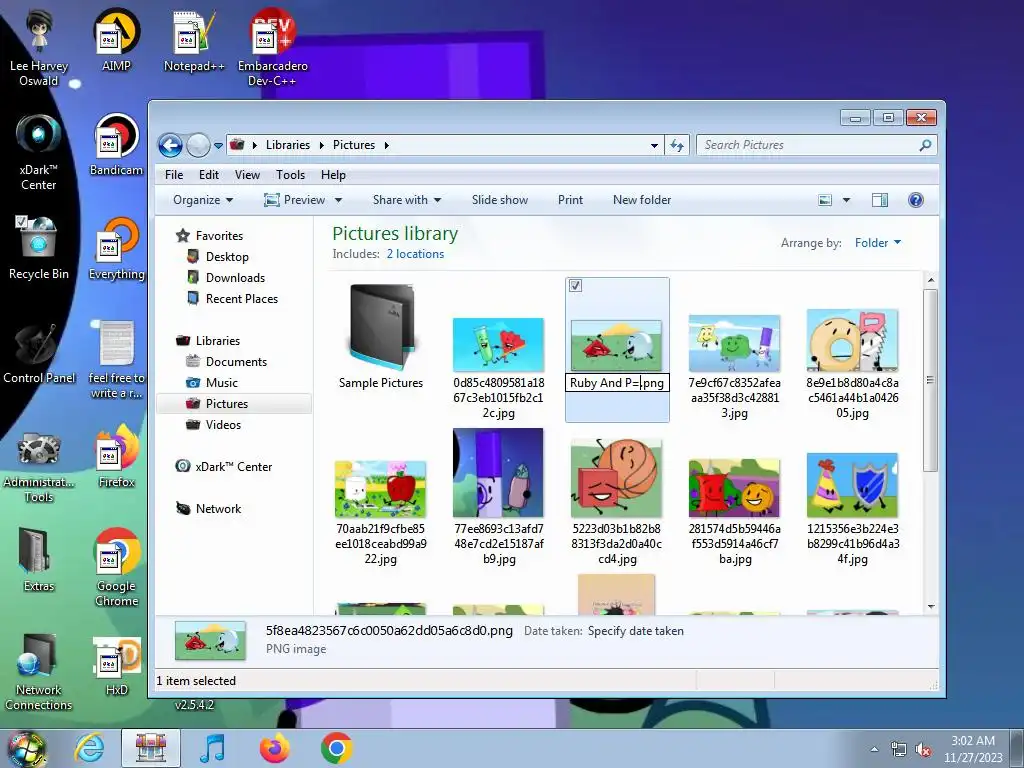Open the address bar history dropdown
Screen dimensions: 1024x768
coord(654,146)
